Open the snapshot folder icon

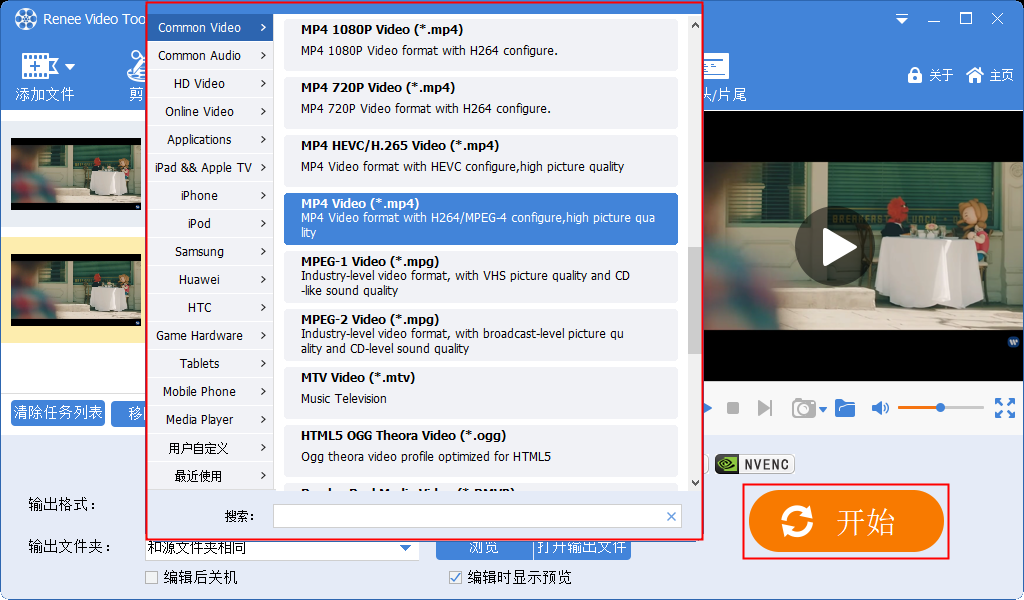click(x=845, y=408)
